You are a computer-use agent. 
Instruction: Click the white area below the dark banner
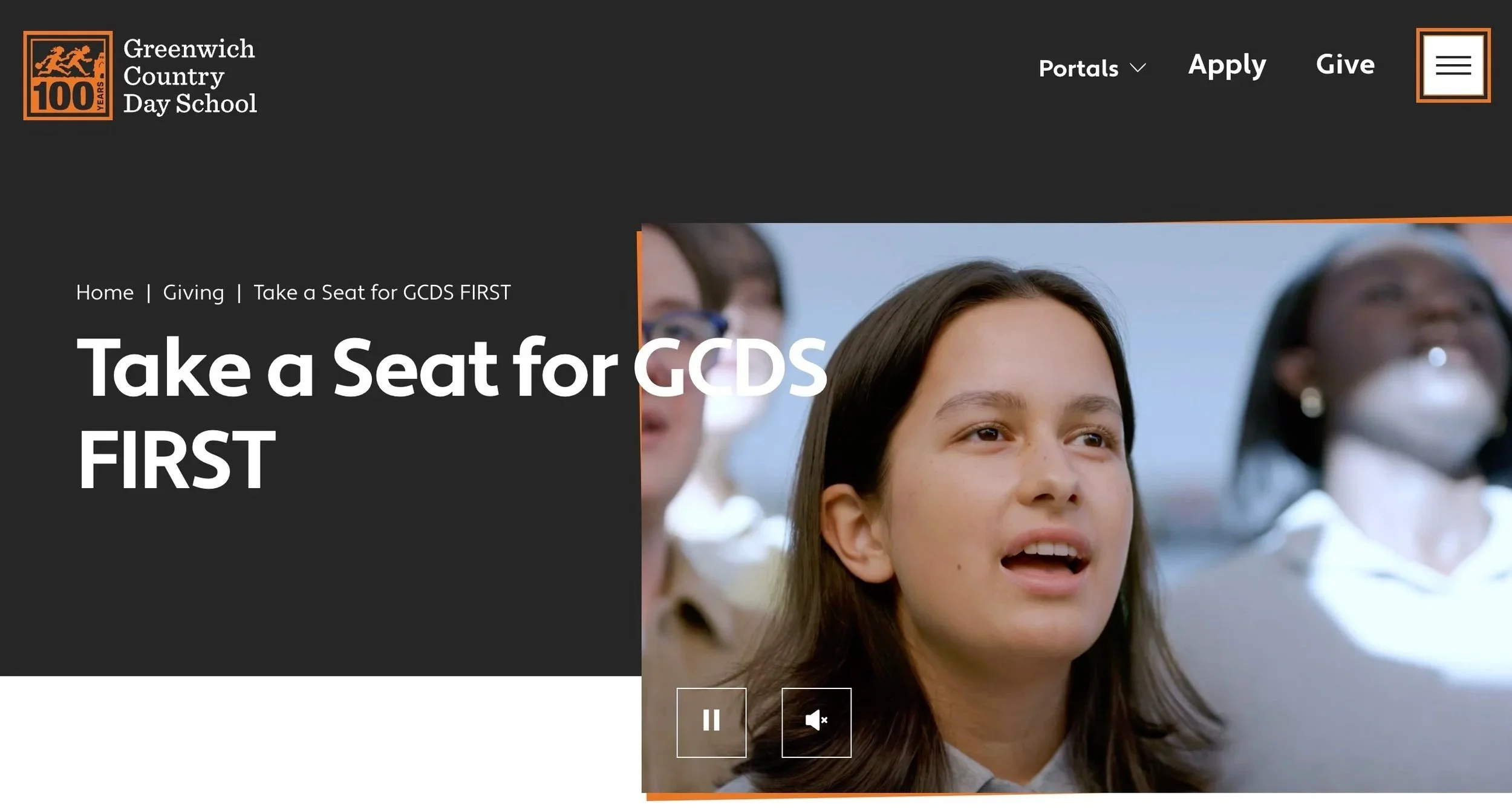pos(321,743)
